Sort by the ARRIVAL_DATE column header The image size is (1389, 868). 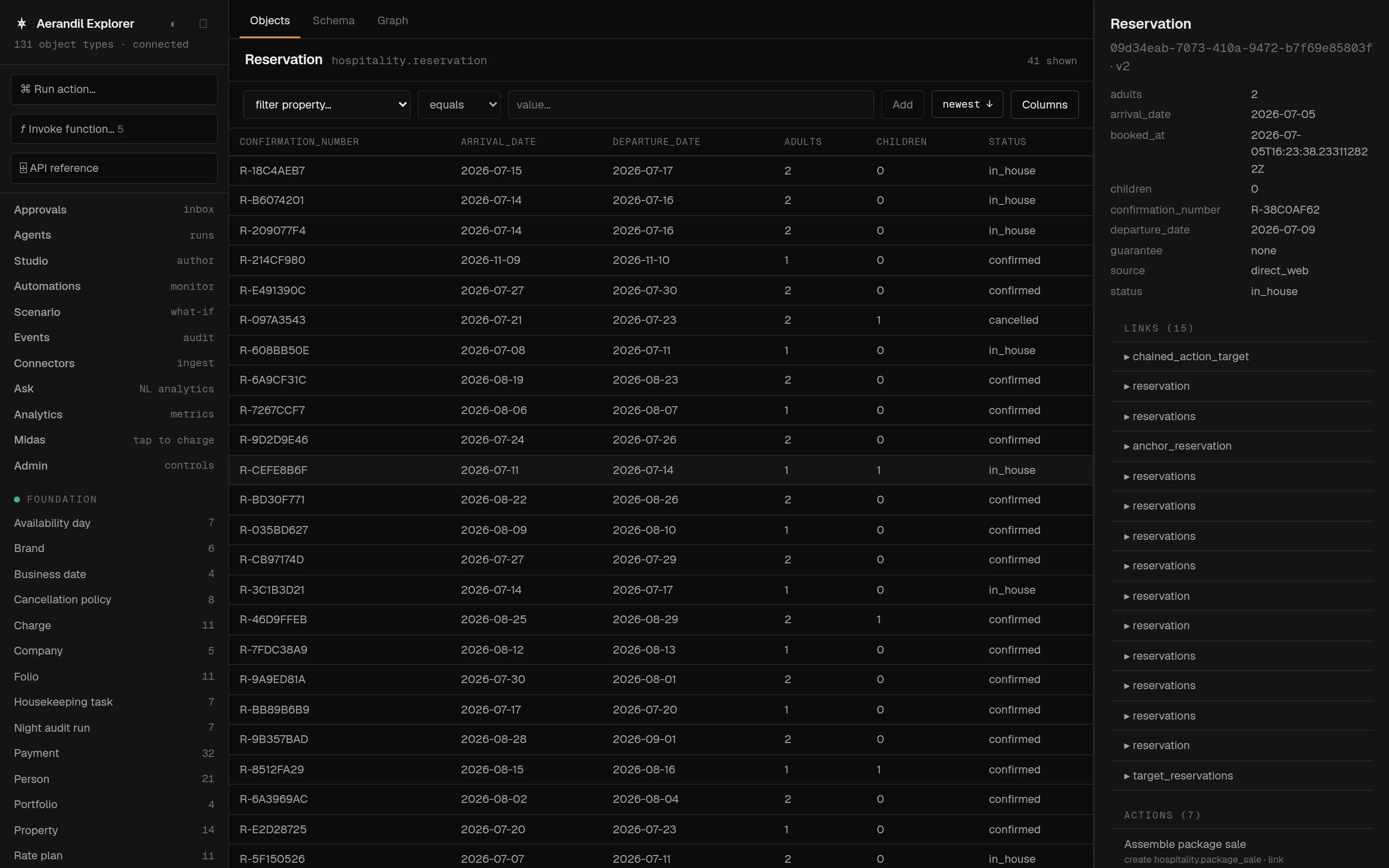pyautogui.click(x=498, y=142)
